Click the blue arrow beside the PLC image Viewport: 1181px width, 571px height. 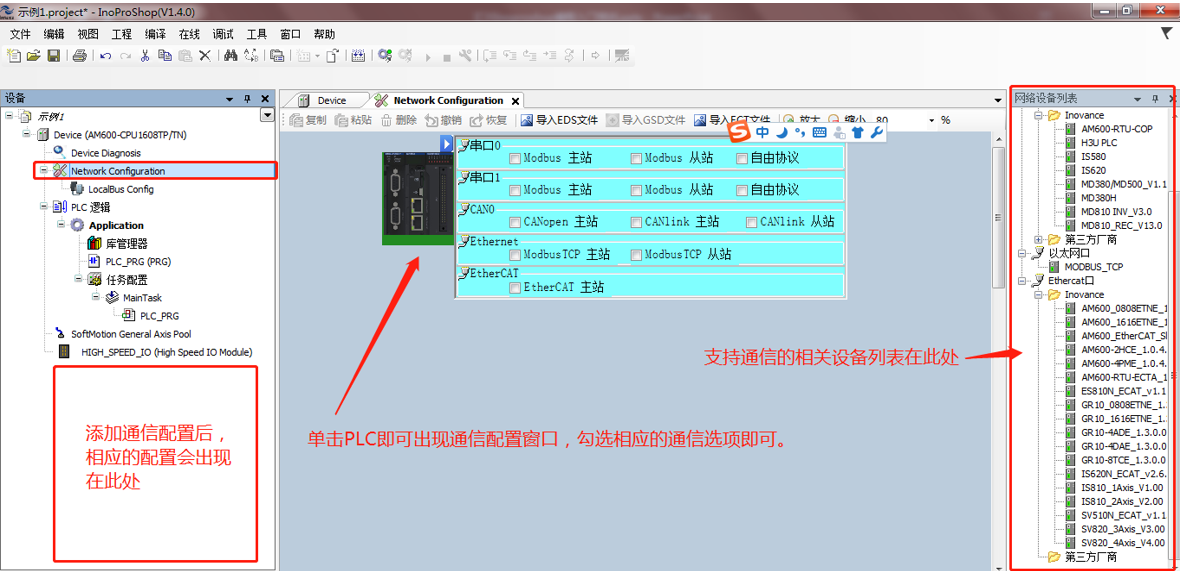tap(446, 143)
